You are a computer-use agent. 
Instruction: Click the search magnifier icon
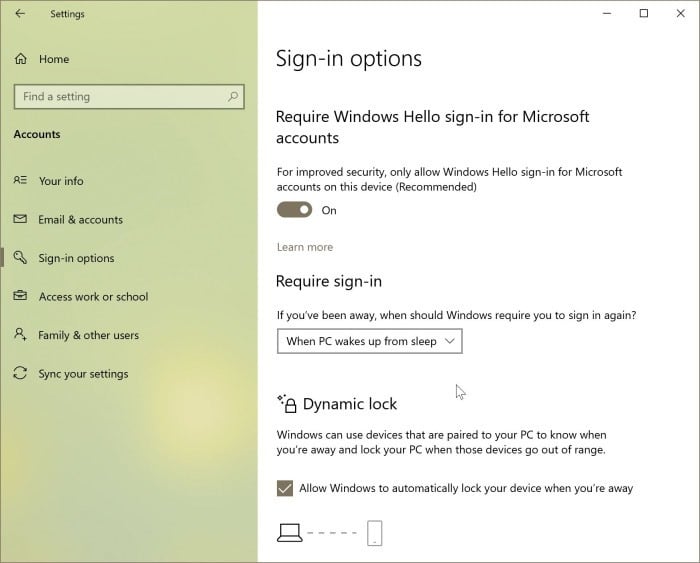[233, 96]
